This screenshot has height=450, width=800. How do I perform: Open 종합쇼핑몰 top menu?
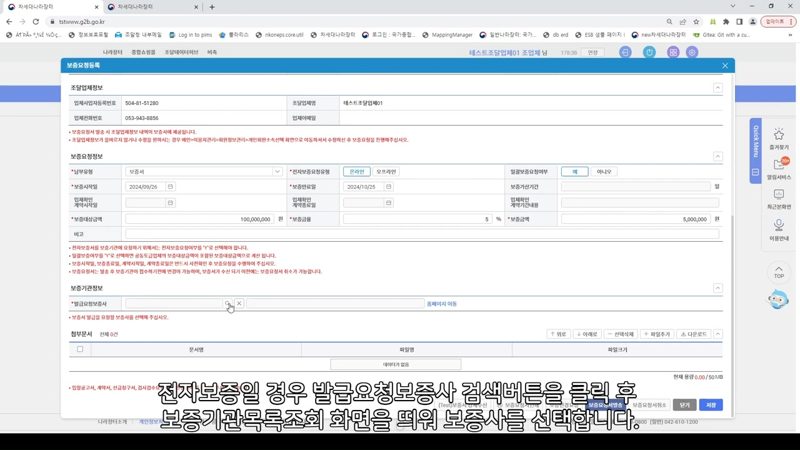coord(143,52)
